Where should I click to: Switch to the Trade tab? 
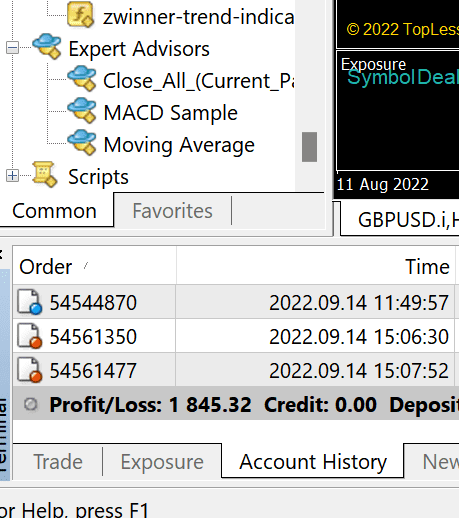[58, 462]
